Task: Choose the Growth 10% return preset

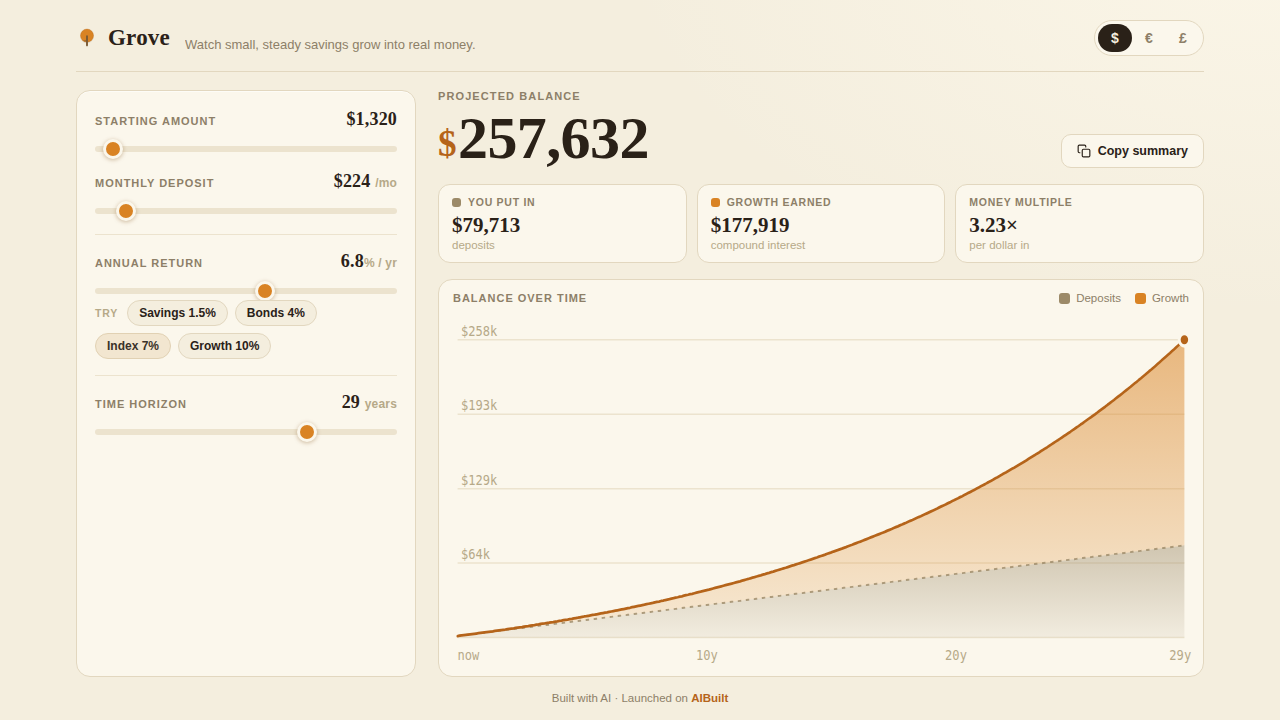Action: (225, 346)
